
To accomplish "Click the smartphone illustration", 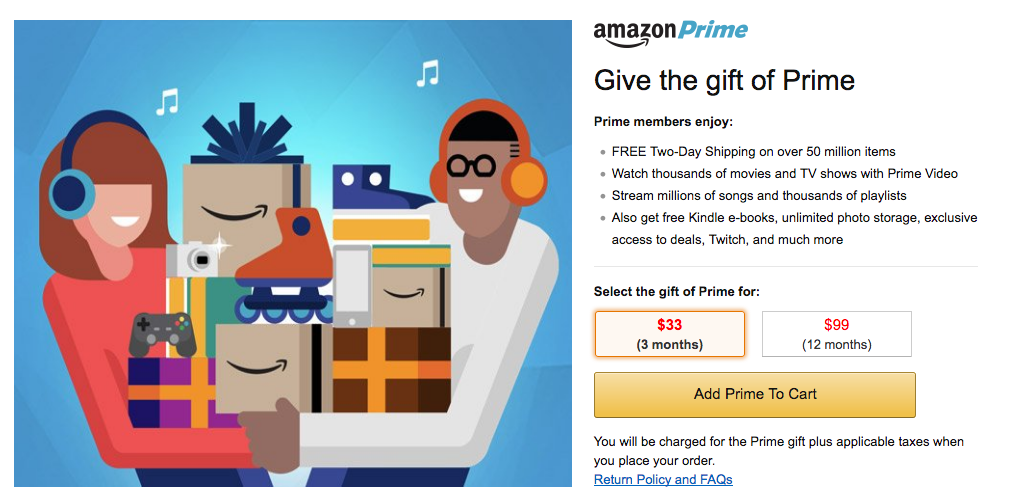I will (x=352, y=285).
